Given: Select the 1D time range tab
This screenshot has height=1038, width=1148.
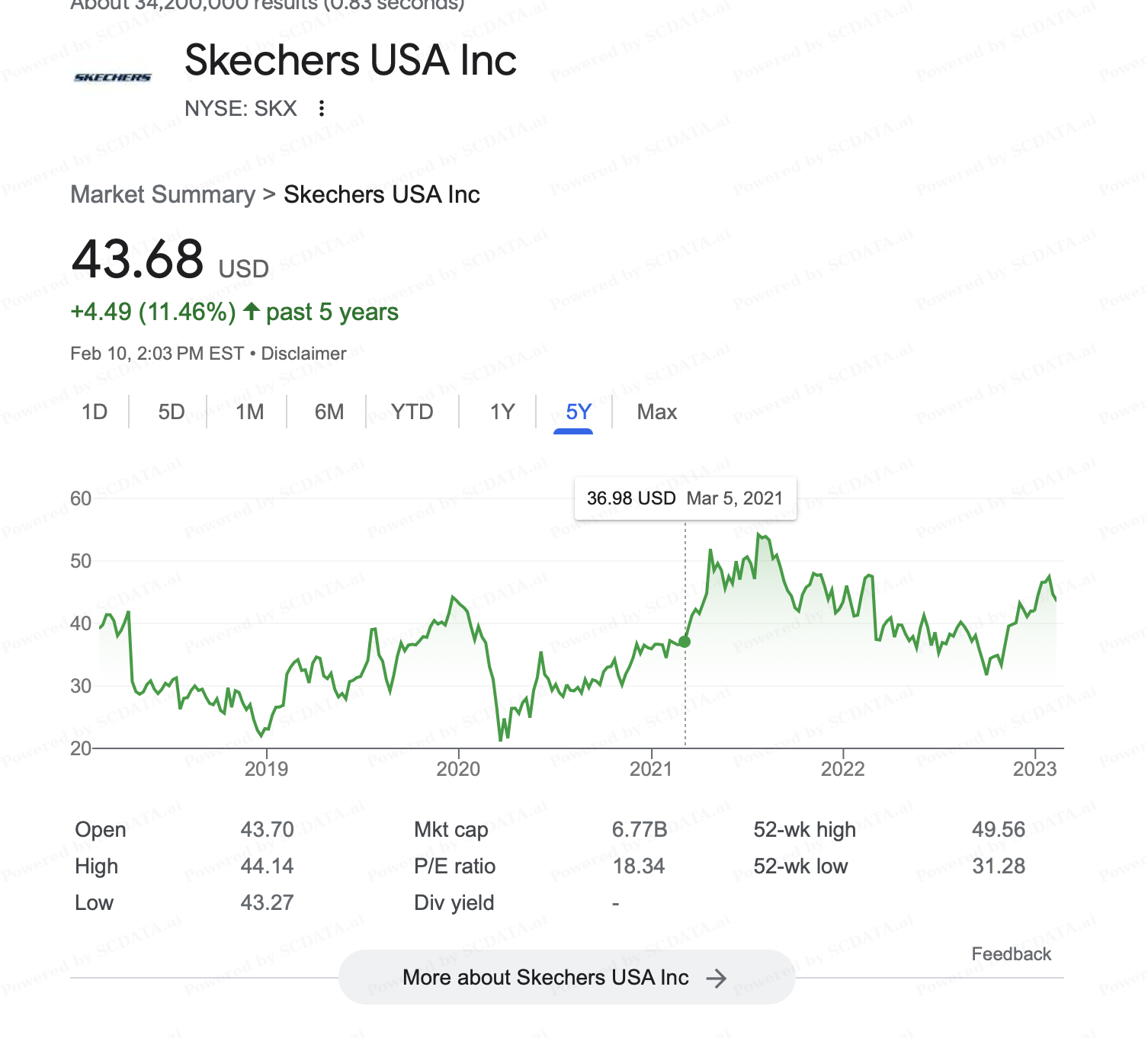Looking at the screenshot, I should [95, 412].
